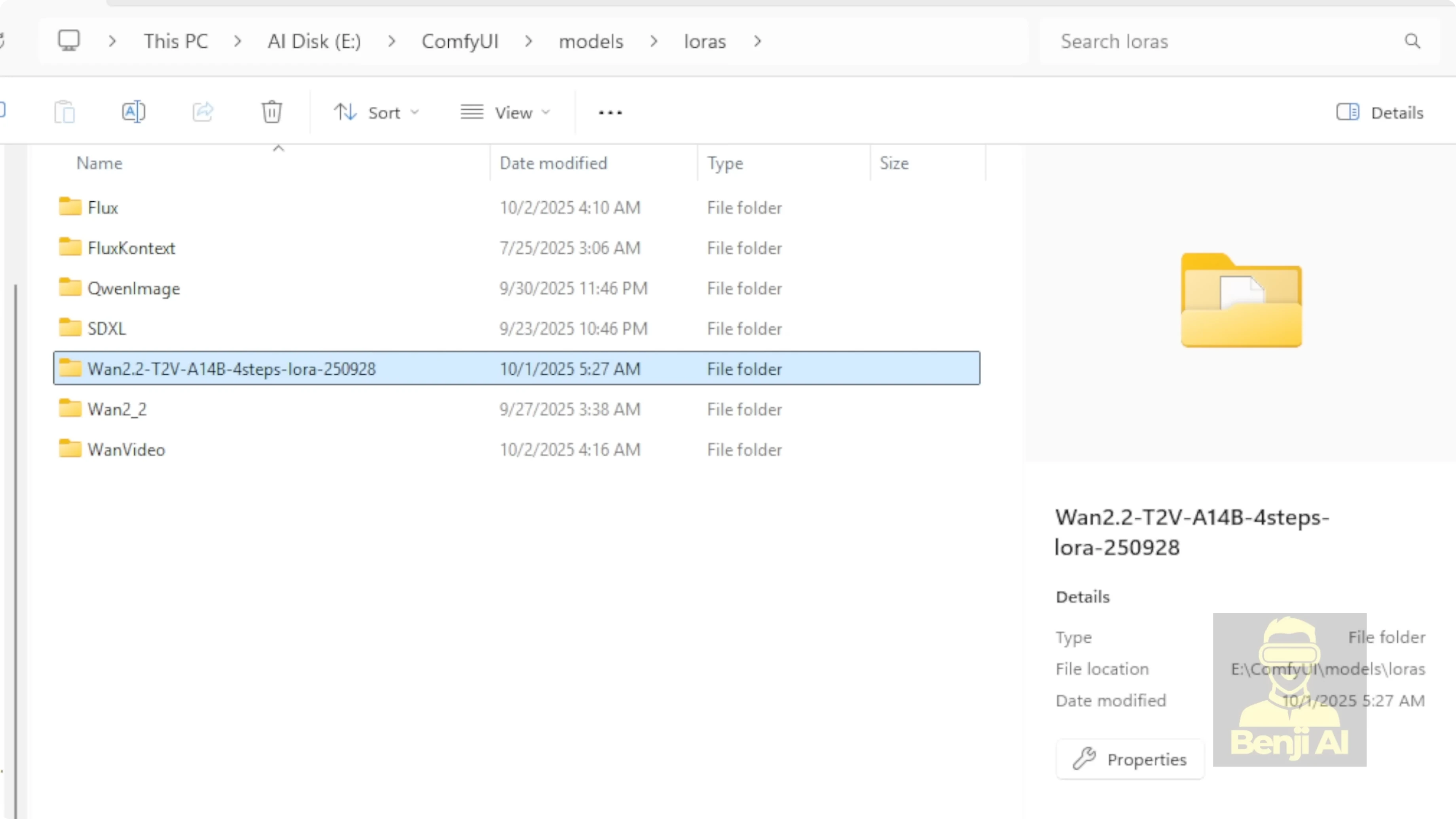Navigate to ComfyUI in the breadcrumb
Viewport: 1456px width, 819px height.
[x=459, y=41]
